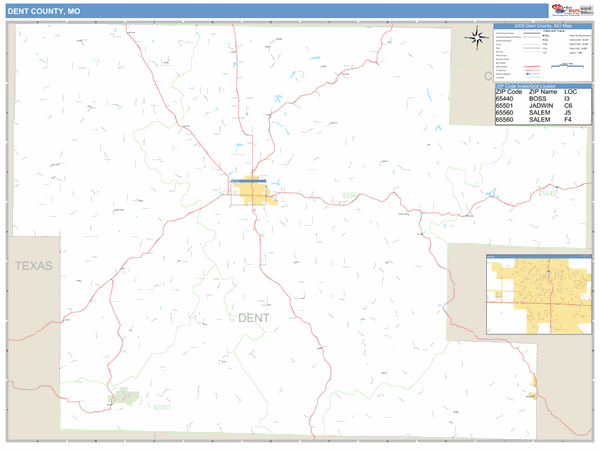Click the DENT county label
600x450 pixels.
pos(254,318)
